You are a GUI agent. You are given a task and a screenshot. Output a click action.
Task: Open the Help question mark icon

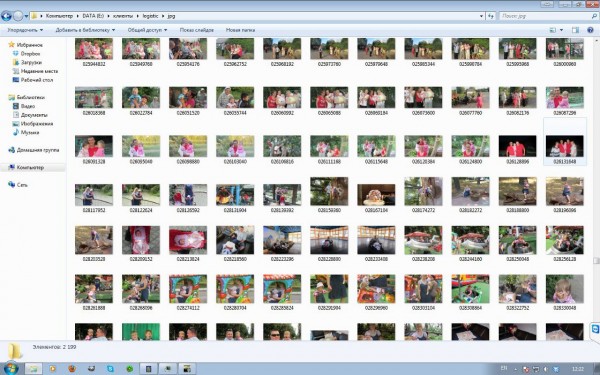(590, 30)
